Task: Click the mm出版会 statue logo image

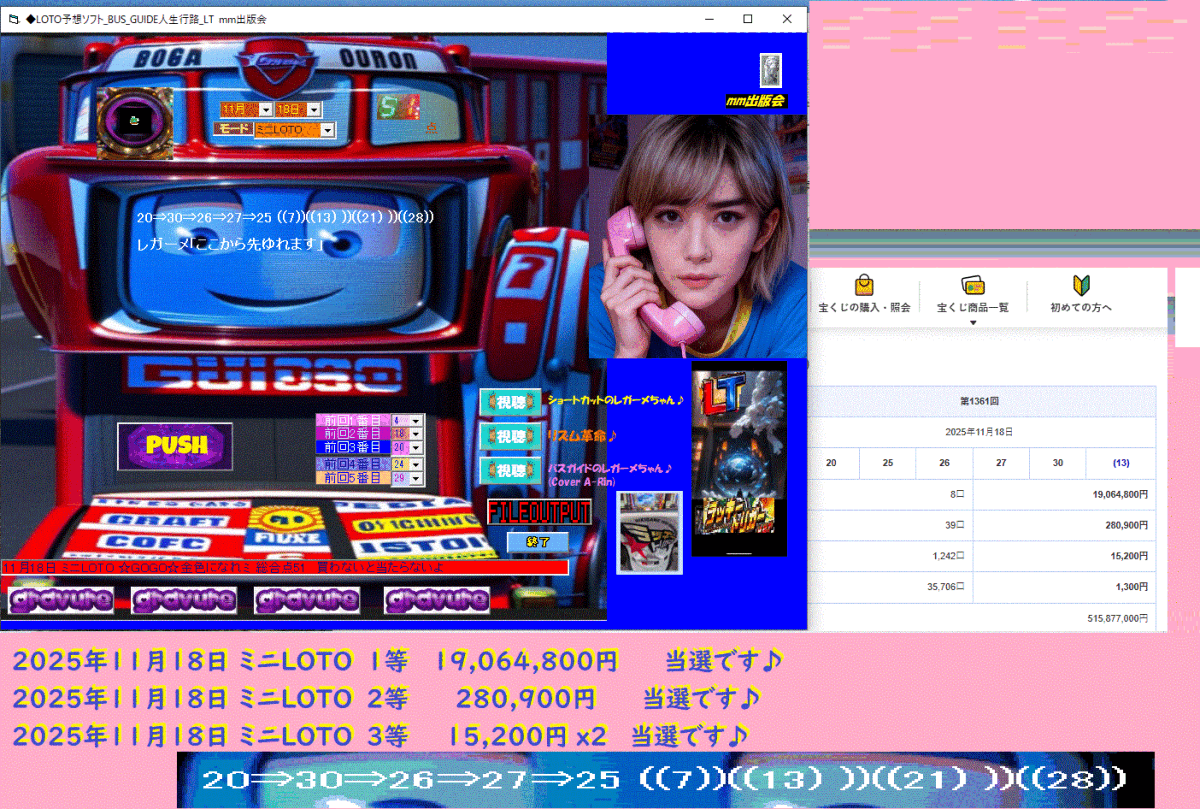Action: (770, 70)
